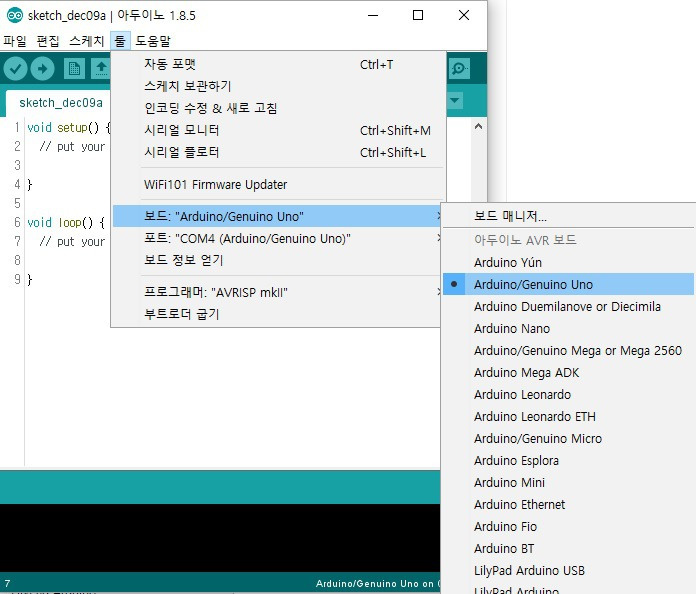Choose Arduino Ethernet board
Image resolution: width=696 pixels, height=594 pixels.
tap(568, 504)
